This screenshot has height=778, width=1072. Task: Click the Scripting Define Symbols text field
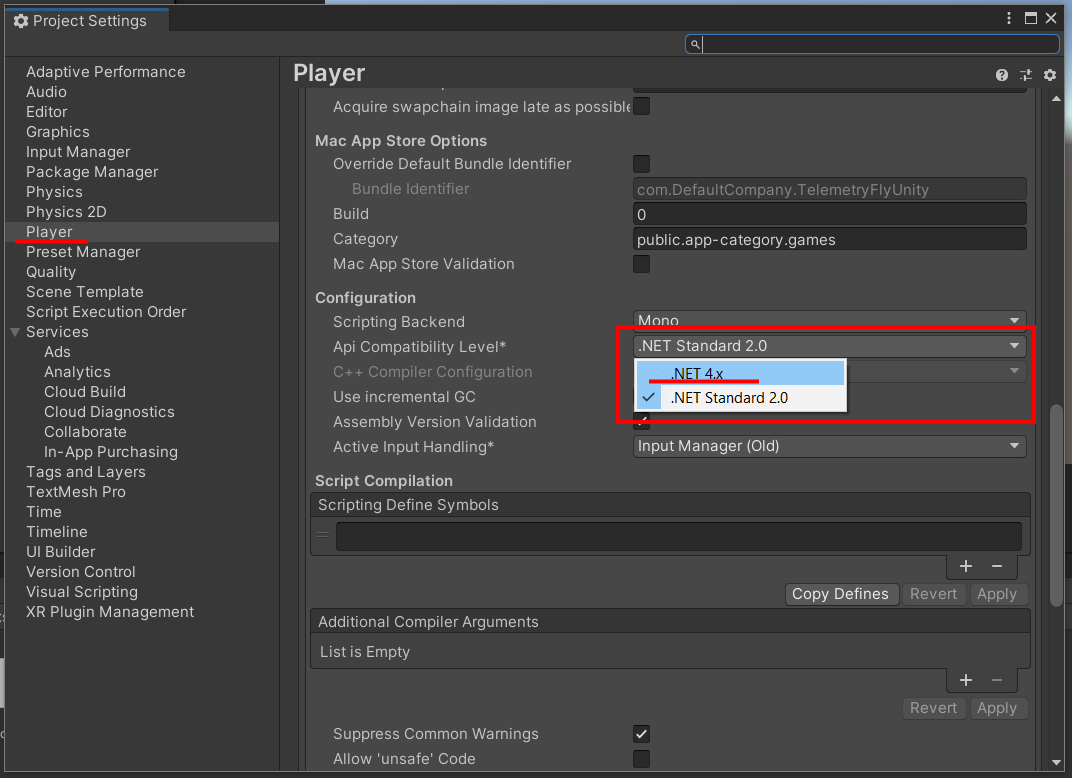click(679, 537)
